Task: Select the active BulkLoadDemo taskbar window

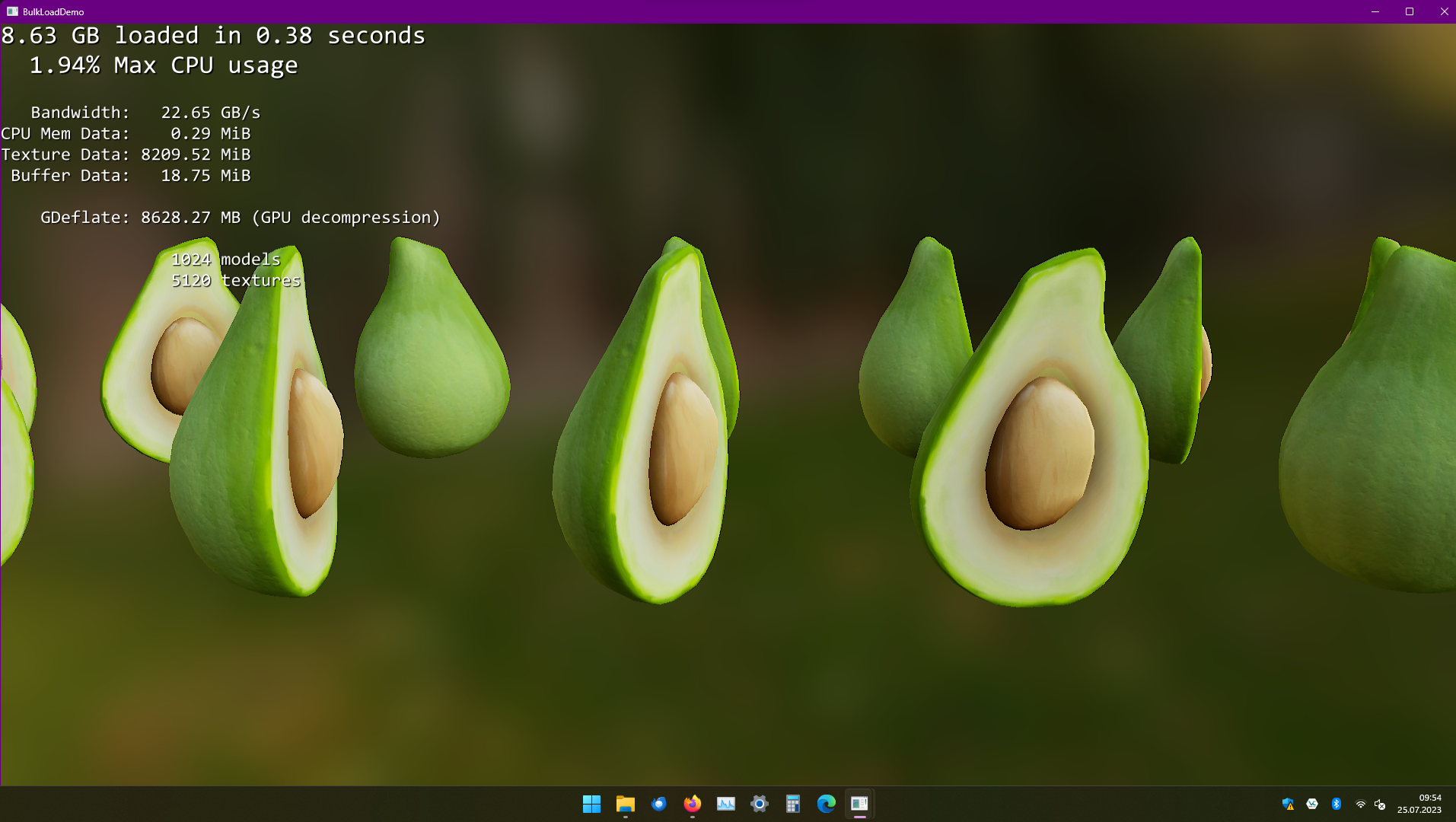Action: tap(859, 804)
